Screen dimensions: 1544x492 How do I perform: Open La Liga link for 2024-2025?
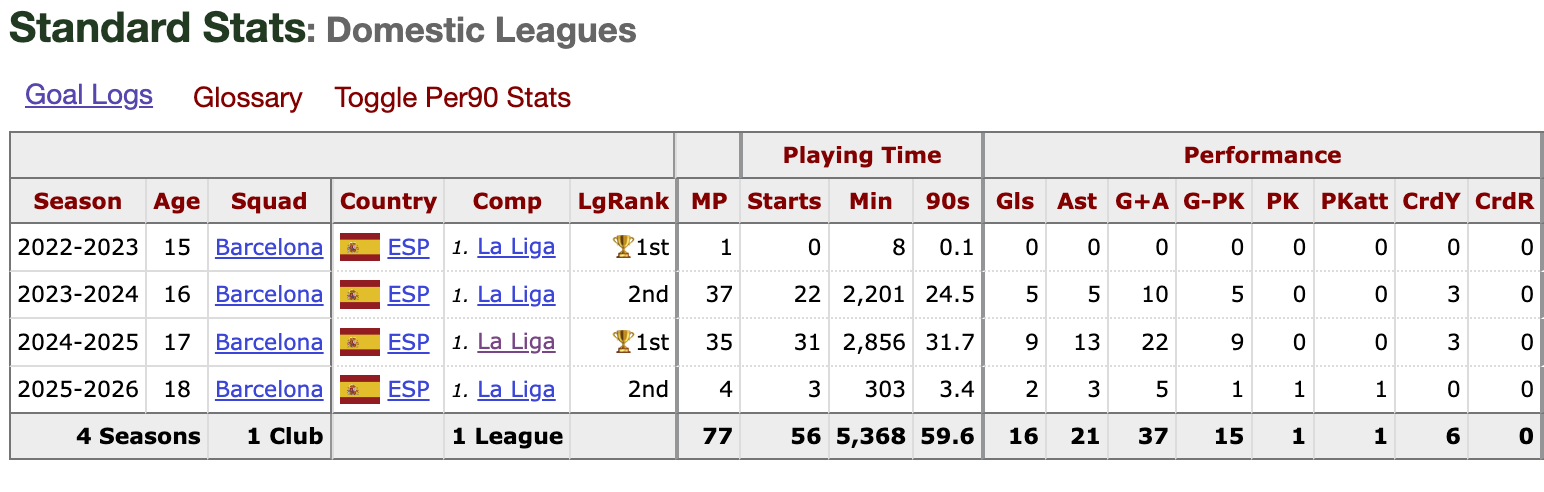[x=516, y=342]
